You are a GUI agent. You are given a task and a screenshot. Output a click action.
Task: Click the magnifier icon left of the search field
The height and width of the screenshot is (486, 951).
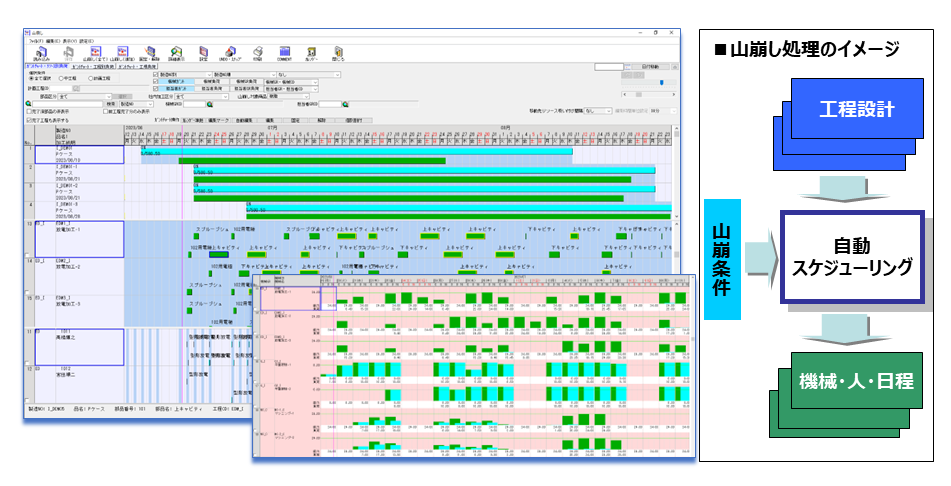tap(28, 104)
